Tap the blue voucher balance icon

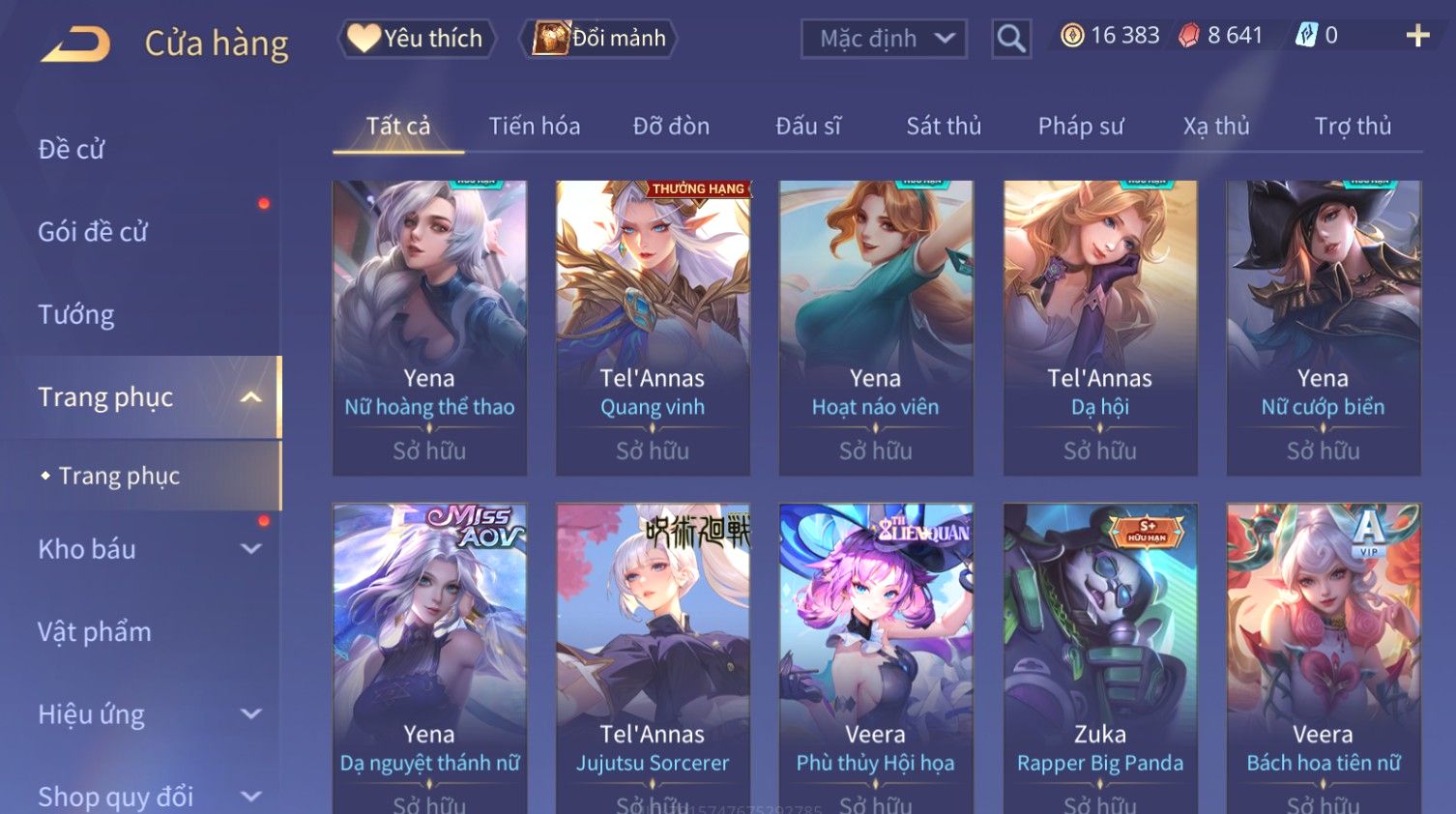1306,36
